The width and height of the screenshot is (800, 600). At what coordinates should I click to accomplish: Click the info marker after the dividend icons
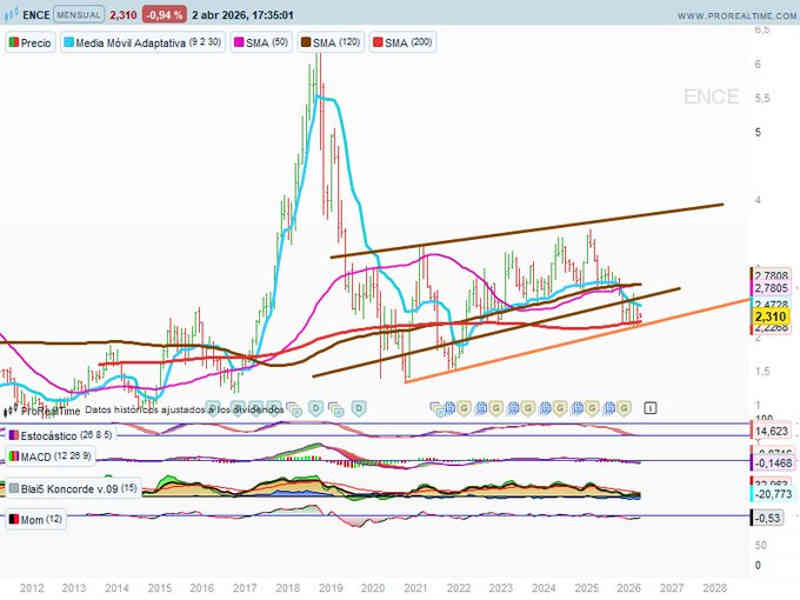(x=650, y=407)
